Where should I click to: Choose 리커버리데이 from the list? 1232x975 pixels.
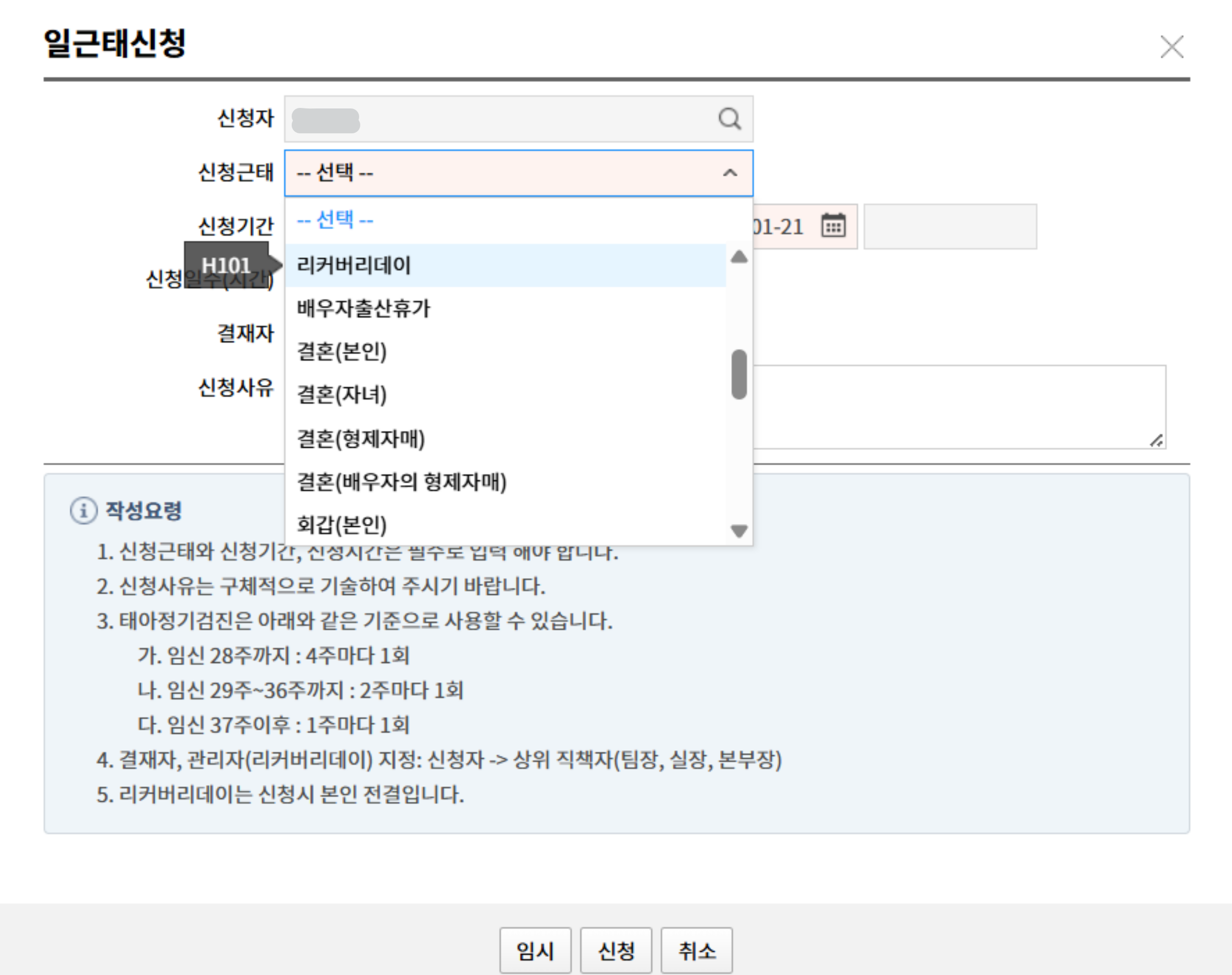tap(354, 266)
